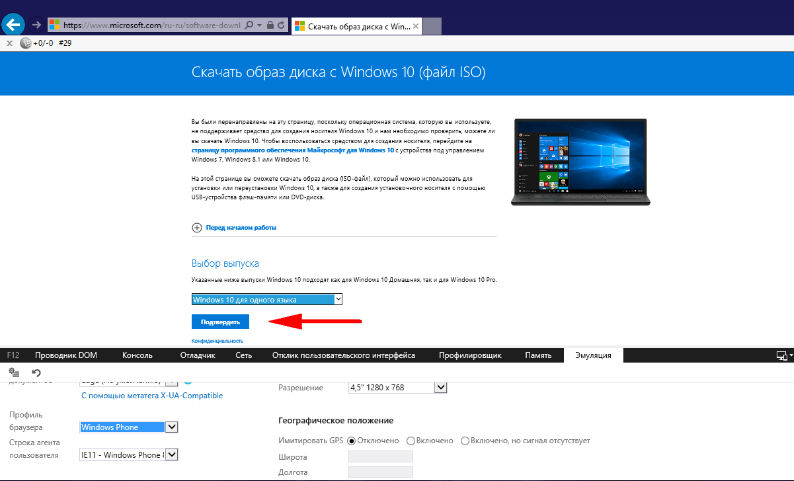Select the GPS 'Включено' radio button
Screen dimensions: 794x481
411,441
